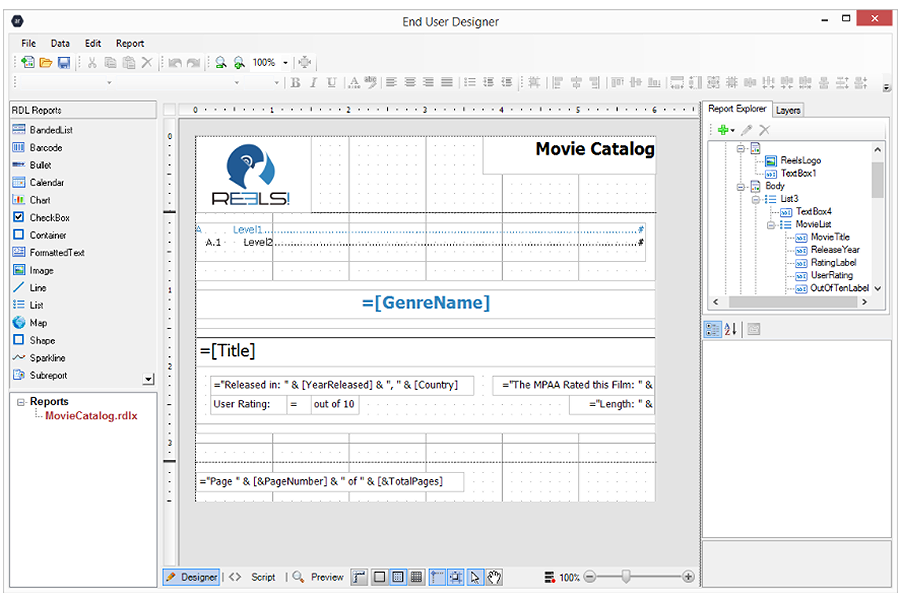Toggle the pan hand tool at bottom
900x600 pixels.
(x=494, y=577)
